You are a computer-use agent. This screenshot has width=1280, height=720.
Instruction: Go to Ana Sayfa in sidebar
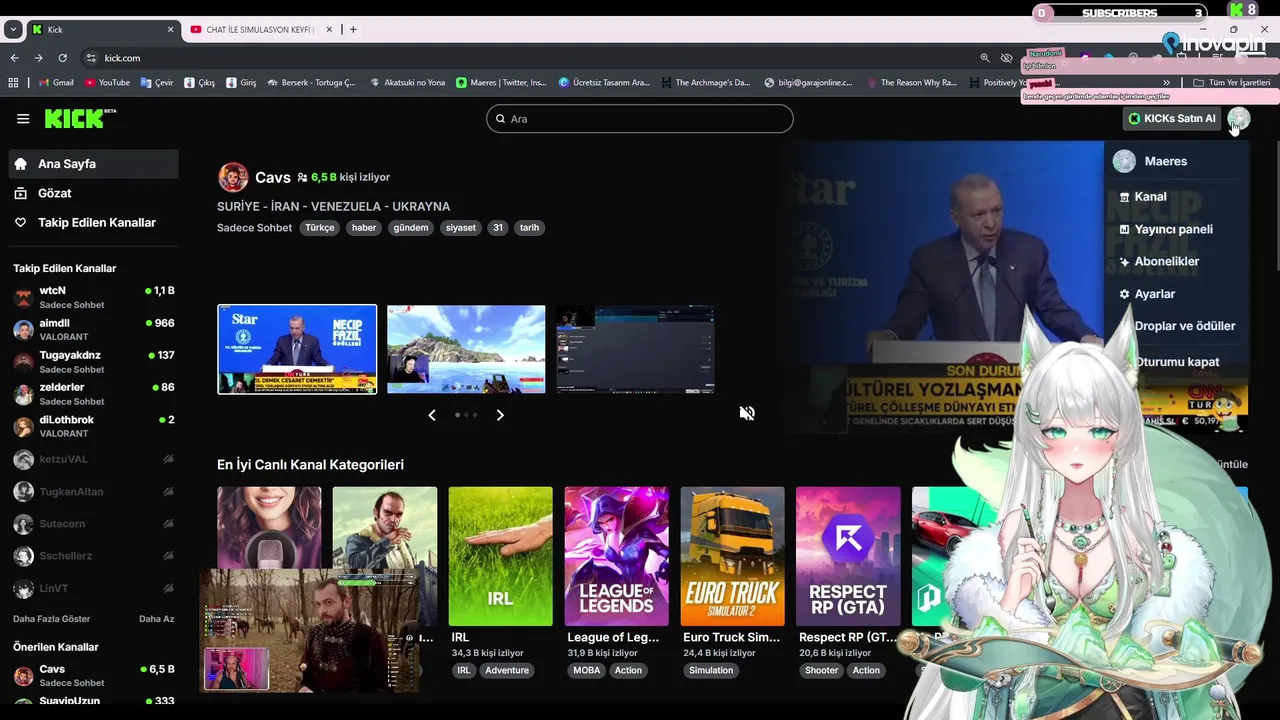point(93,164)
